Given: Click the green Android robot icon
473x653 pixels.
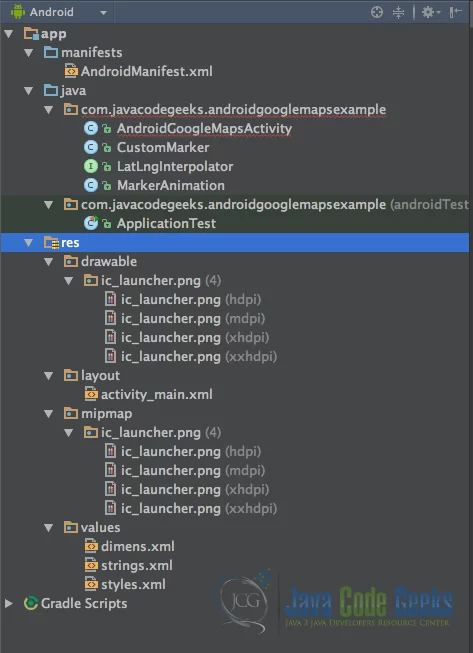Looking at the screenshot, I should click(18, 12).
